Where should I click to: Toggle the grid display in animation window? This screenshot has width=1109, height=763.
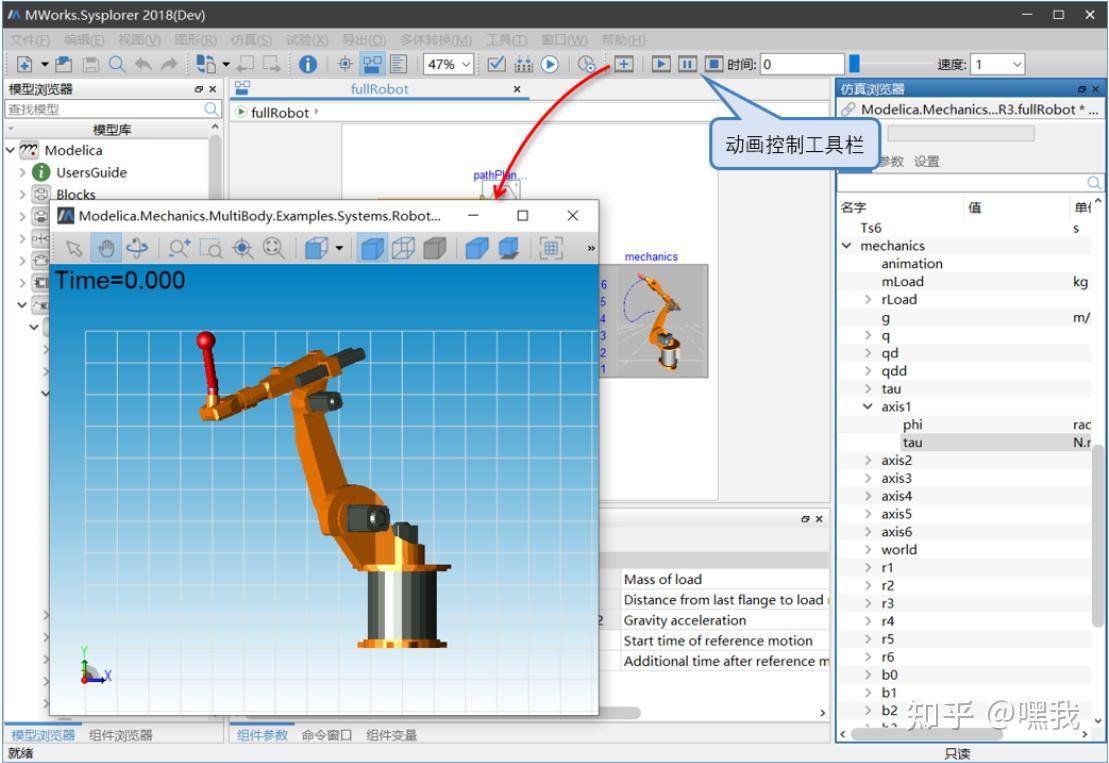551,248
